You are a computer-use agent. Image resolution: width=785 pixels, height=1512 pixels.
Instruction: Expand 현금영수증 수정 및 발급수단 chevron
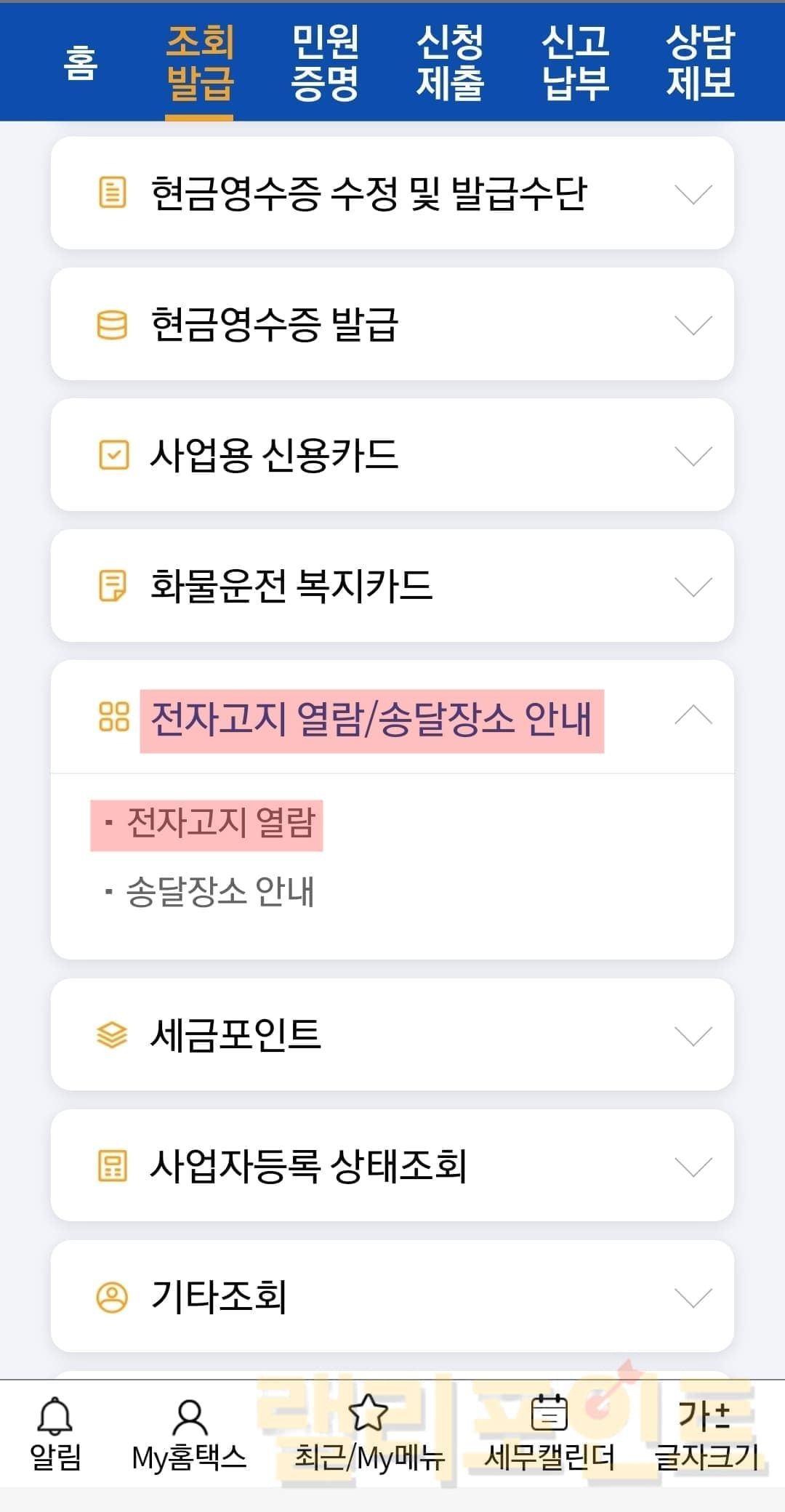(693, 194)
